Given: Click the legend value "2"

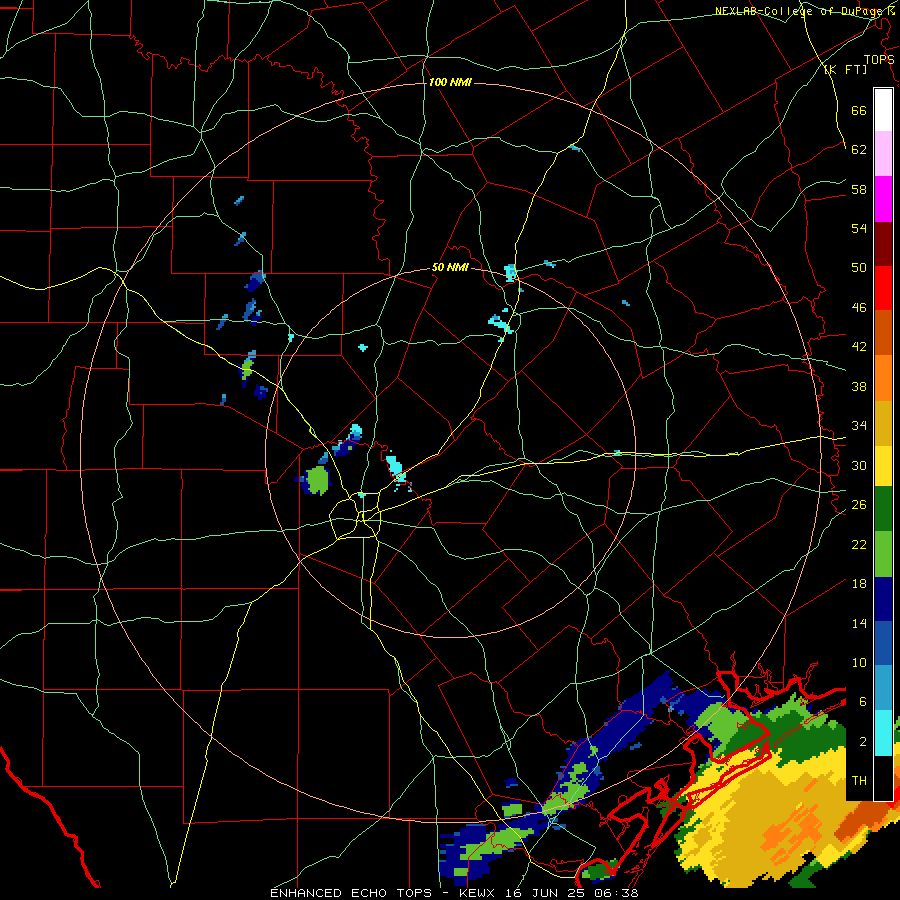Looking at the screenshot, I should pyautogui.click(x=863, y=742).
